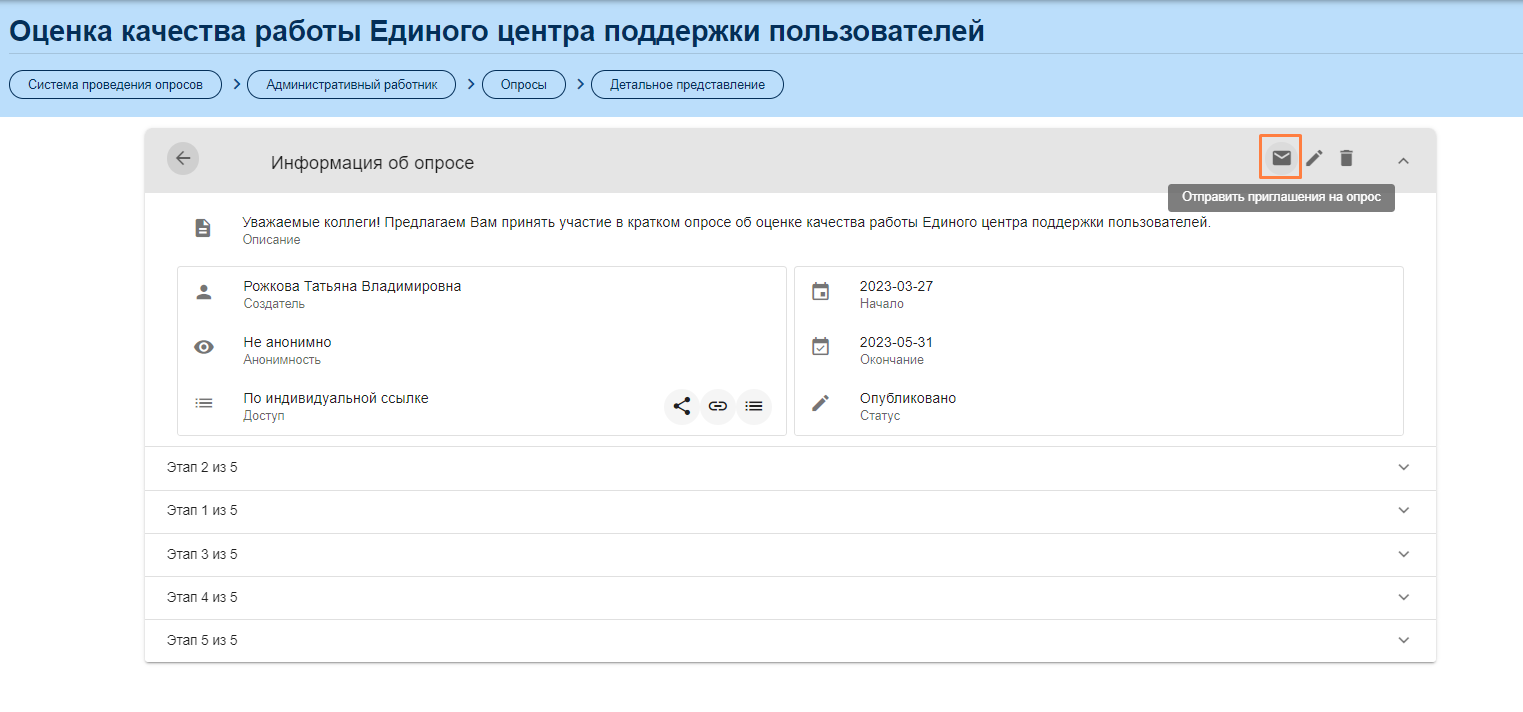The width and height of the screenshot is (1523, 712).
Task: Open the list icon button beside link icon
Action: pyautogui.click(x=754, y=406)
